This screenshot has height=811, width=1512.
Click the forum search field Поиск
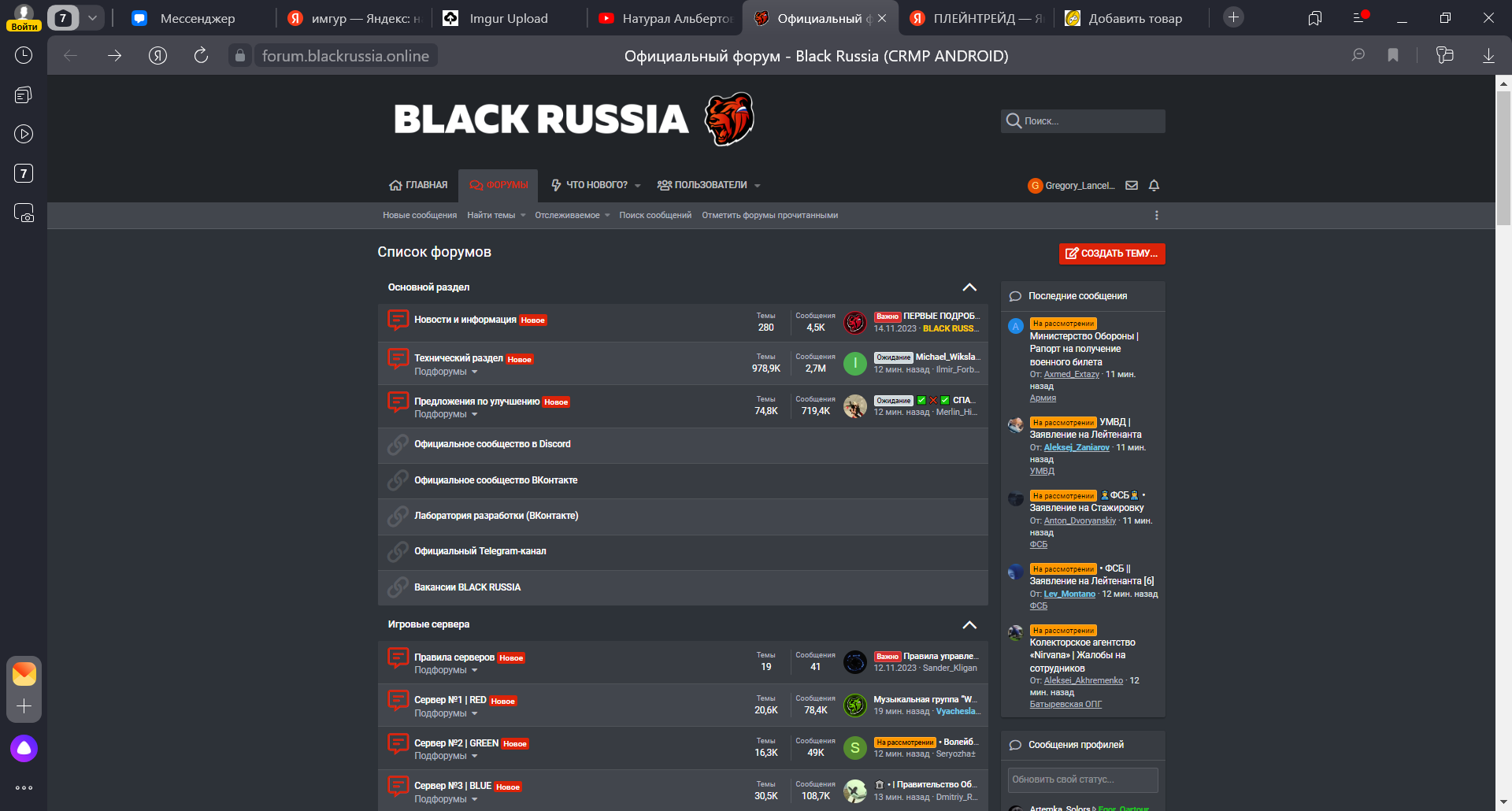click(1083, 121)
